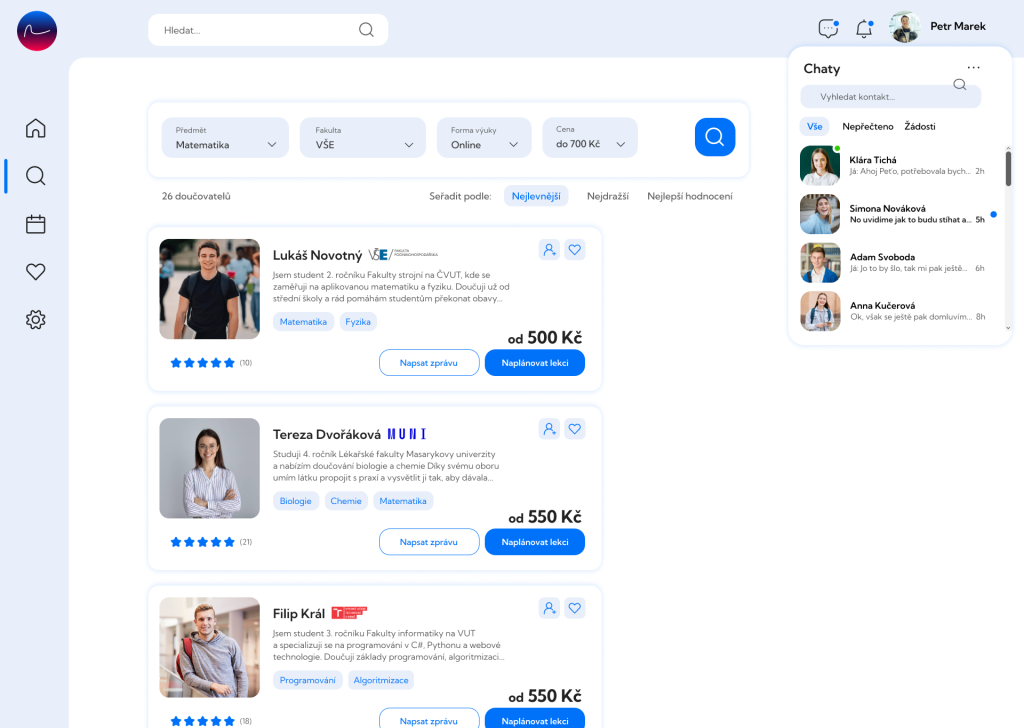The height and width of the screenshot is (728, 1024).
Task: Toggle favorite heart for Tereza Dvořáková
Action: (x=575, y=429)
